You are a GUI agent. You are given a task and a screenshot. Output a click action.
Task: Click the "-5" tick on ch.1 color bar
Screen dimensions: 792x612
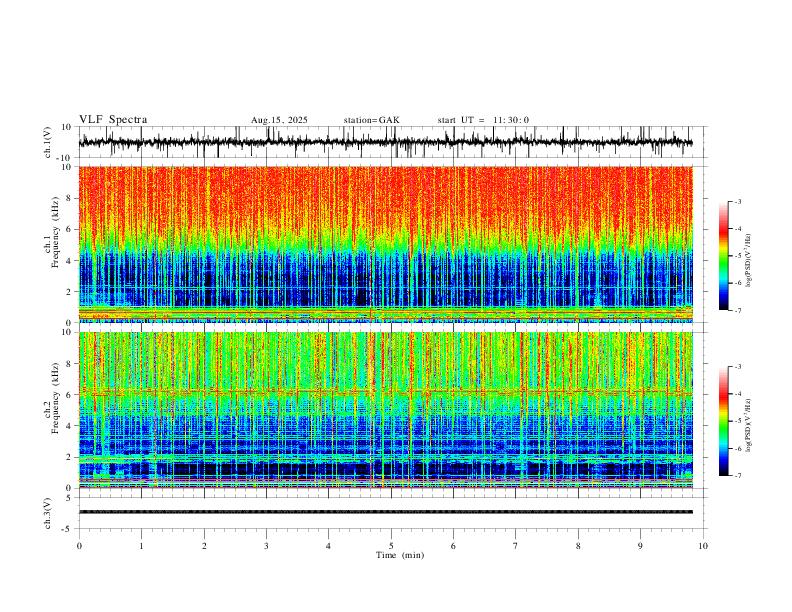click(x=738, y=256)
